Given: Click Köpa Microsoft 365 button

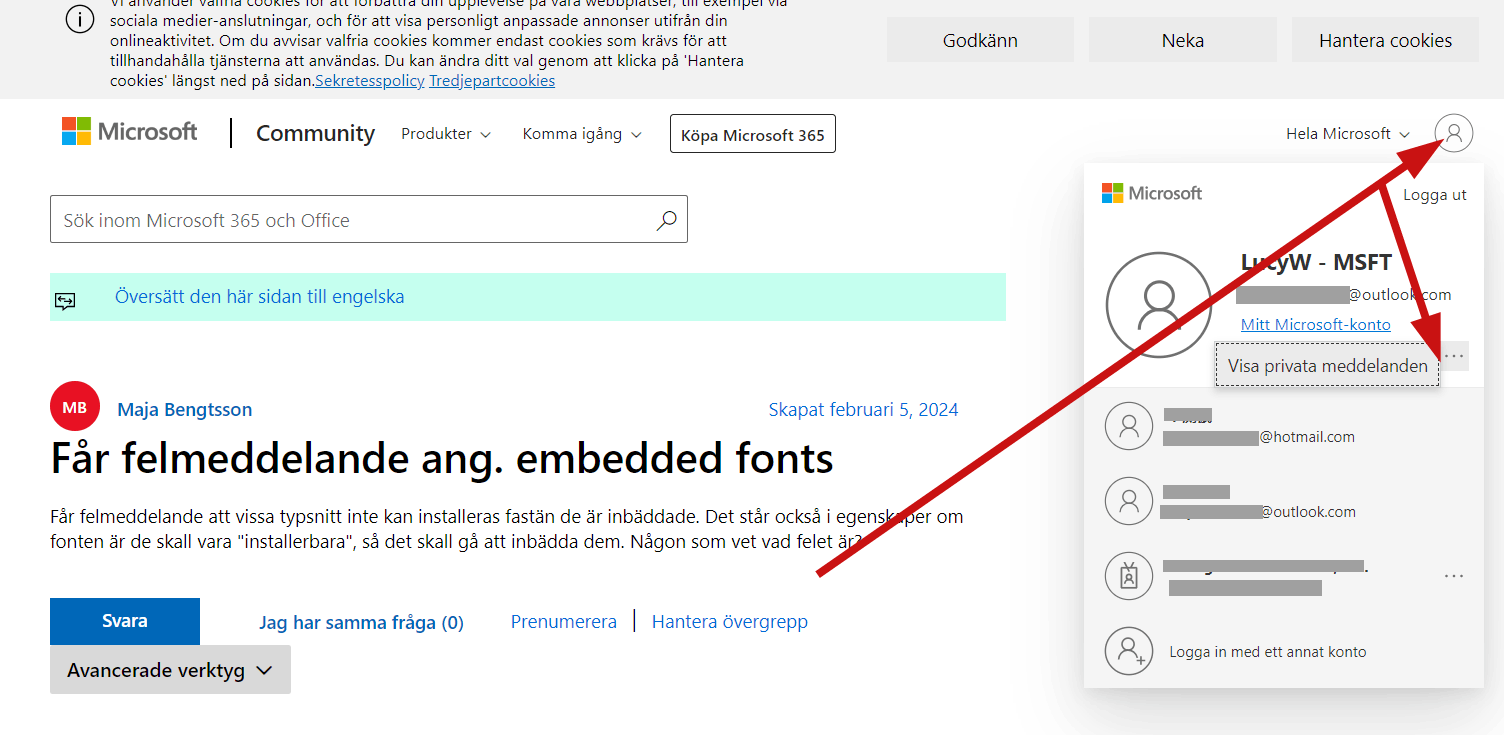Looking at the screenshot, I should 753,134.
